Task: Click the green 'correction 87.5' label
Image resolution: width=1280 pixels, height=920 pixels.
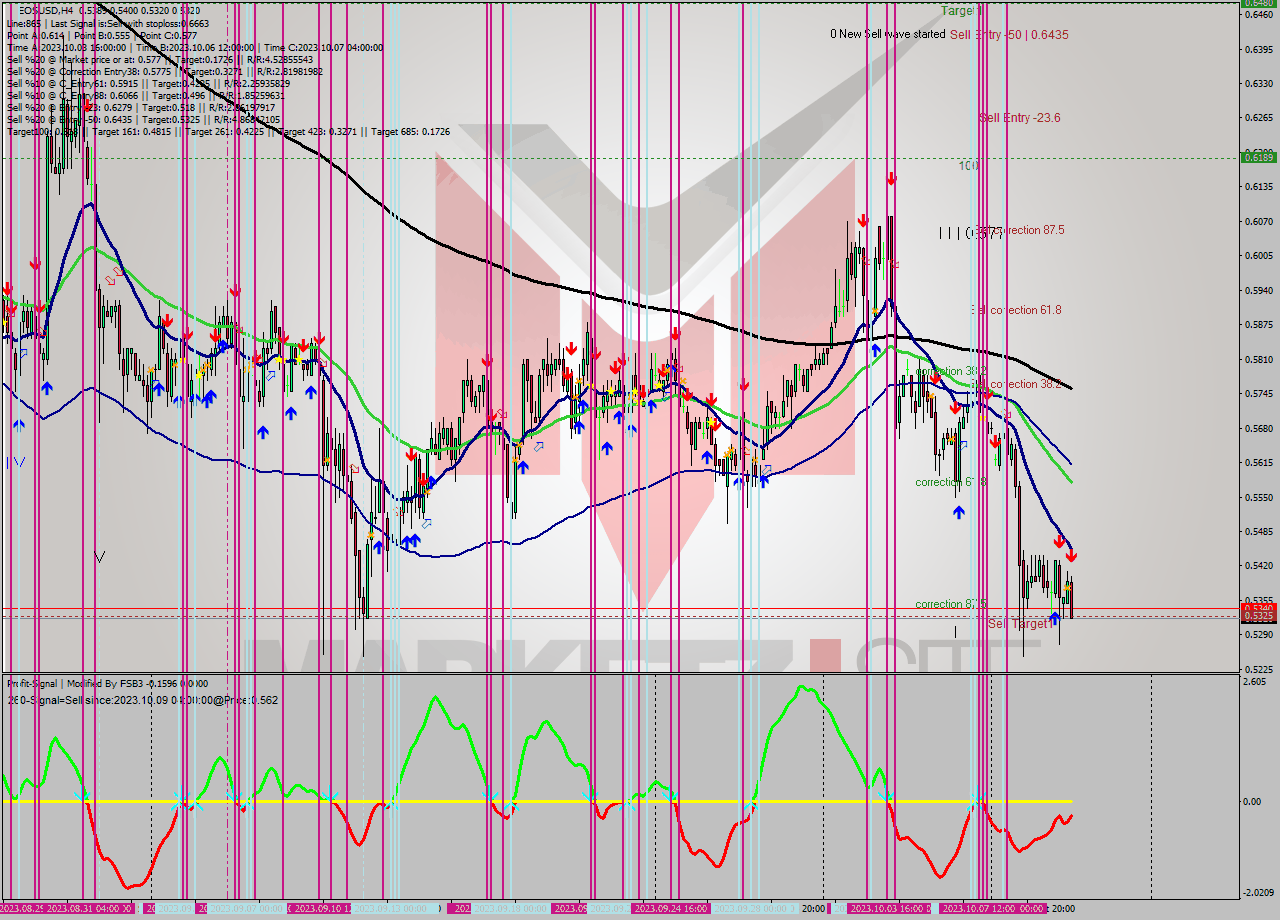Action: 951,604
